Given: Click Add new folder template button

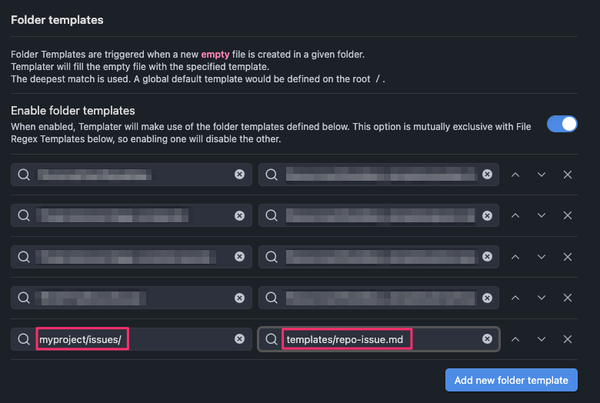Looking at the screenshot, I should click(x=511, y=380).
